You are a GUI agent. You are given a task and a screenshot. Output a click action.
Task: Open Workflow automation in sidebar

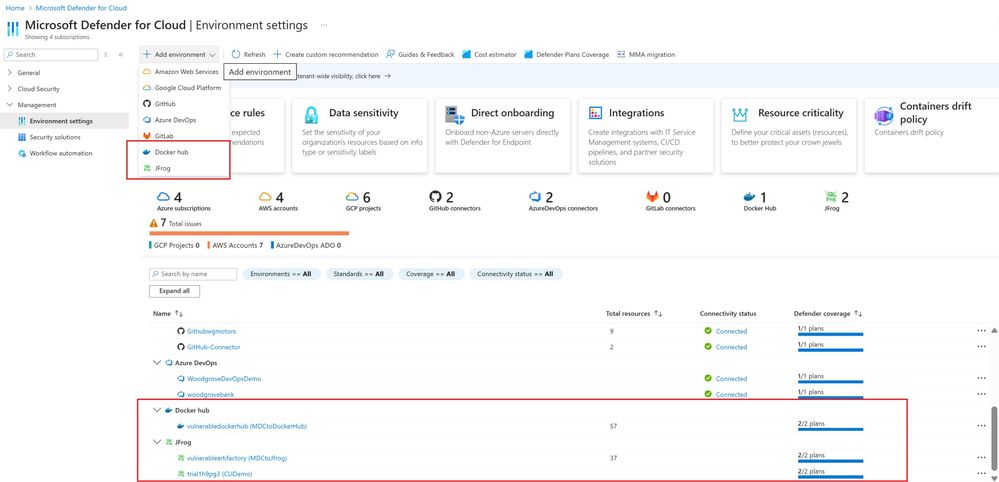tap(61, 153)
